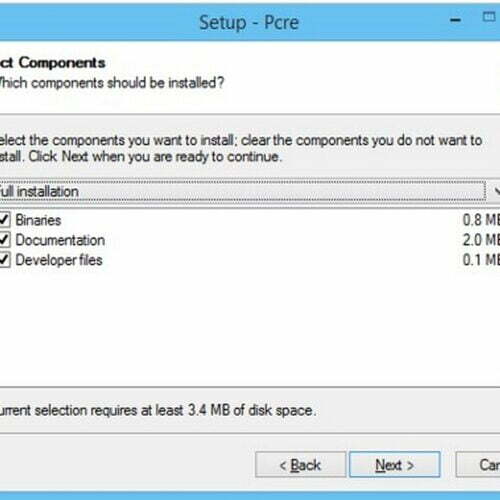
Task: Uncheck the Developer files checkbox
Action: pos(4,260)
